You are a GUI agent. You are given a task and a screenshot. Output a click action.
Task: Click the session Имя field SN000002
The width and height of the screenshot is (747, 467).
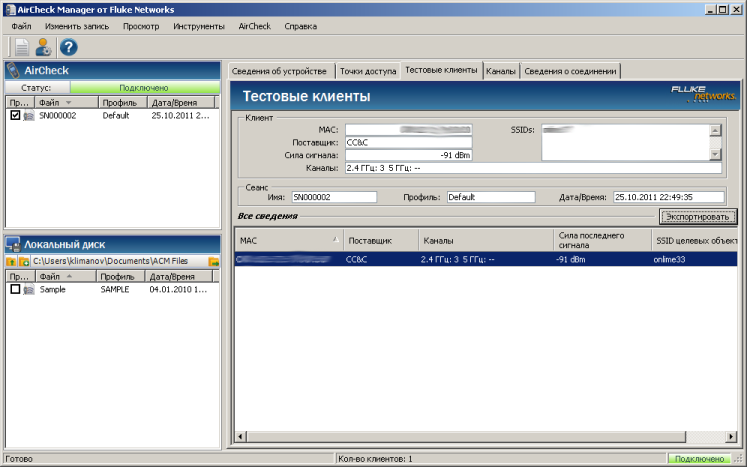[334, 197]
